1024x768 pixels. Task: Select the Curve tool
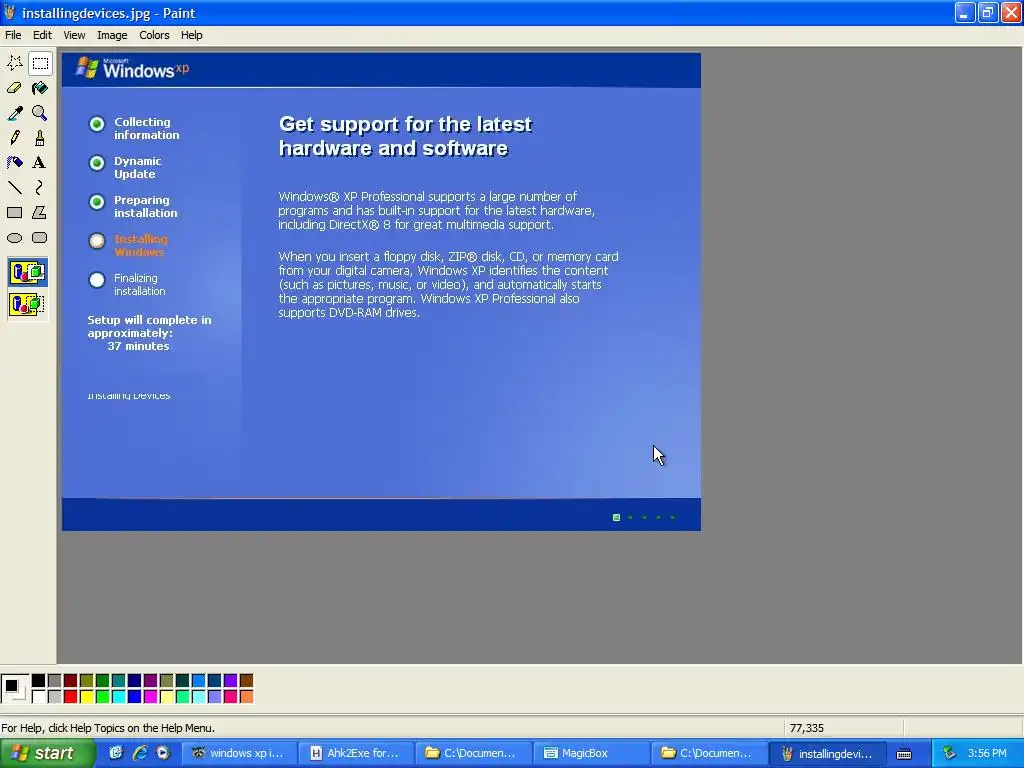point(40,188)
